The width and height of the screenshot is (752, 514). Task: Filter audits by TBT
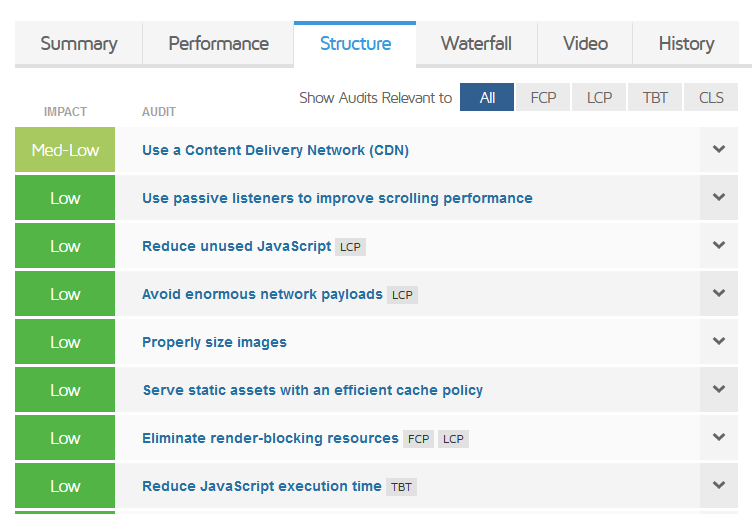coord(655,97)
